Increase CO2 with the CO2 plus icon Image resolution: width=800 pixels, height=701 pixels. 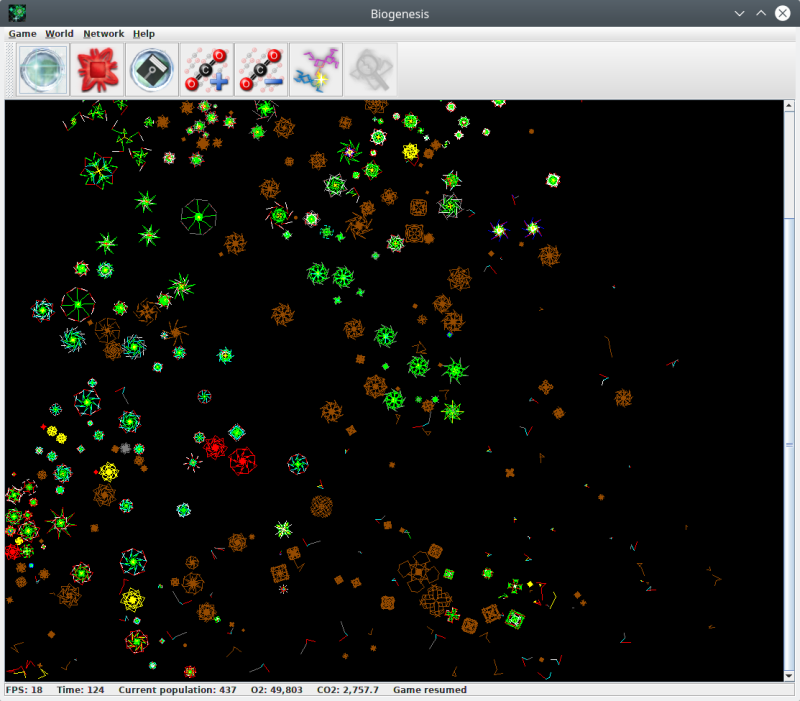coord(205,68)
